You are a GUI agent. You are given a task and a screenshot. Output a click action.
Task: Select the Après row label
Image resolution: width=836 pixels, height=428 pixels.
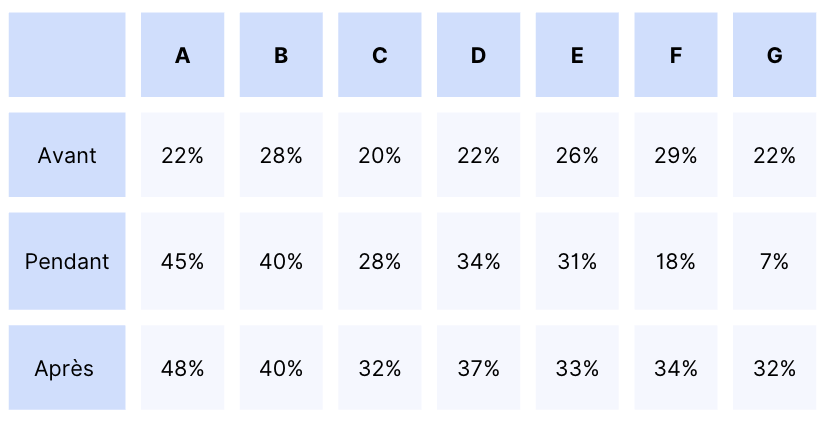(67, 367)
